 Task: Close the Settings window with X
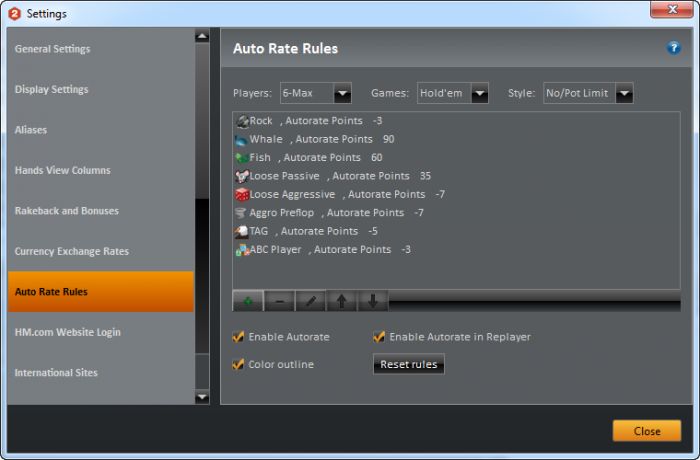click(672, 9)
